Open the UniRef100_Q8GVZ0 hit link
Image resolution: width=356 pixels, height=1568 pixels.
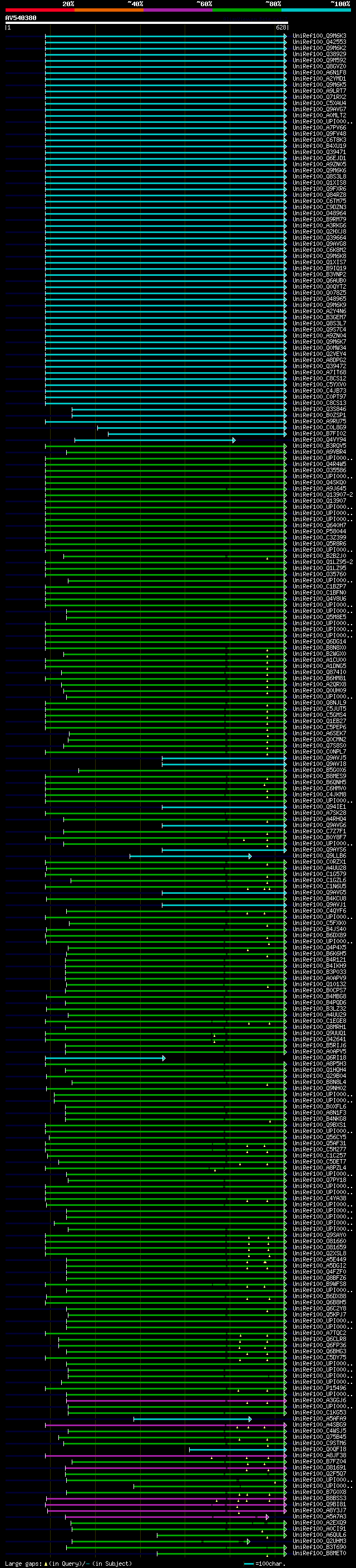[x=319, y=66]
